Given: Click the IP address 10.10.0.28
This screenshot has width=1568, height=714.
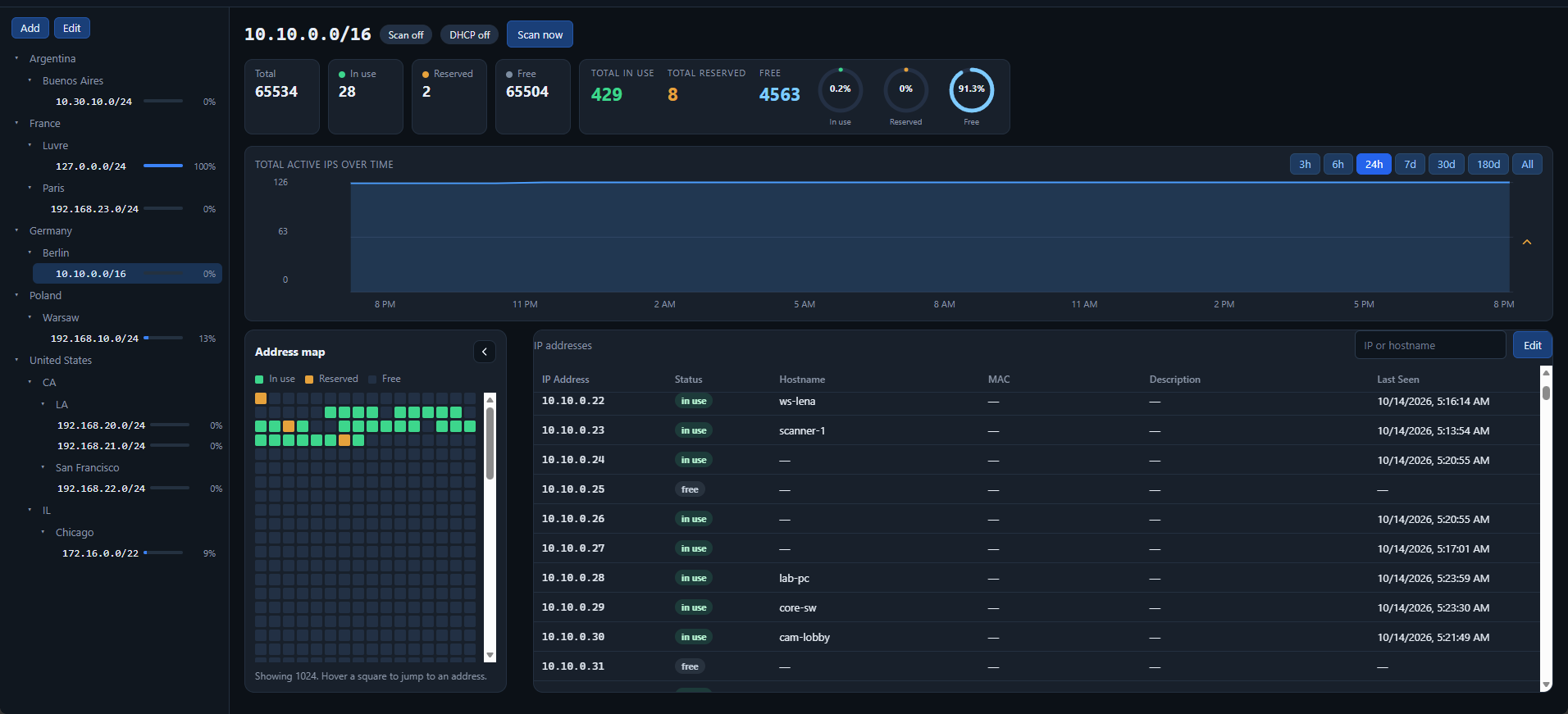Looking at the screenshot, I should (x=573, y=578).
